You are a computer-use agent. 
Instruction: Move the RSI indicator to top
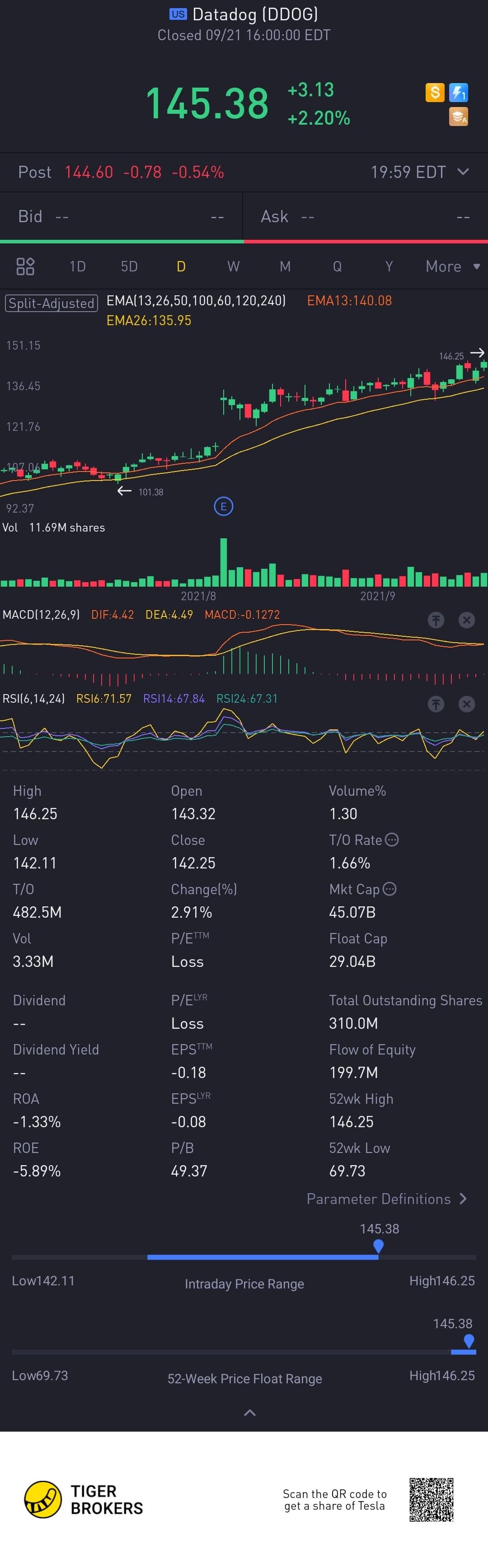pyautogui.click(x=436, y=704)
